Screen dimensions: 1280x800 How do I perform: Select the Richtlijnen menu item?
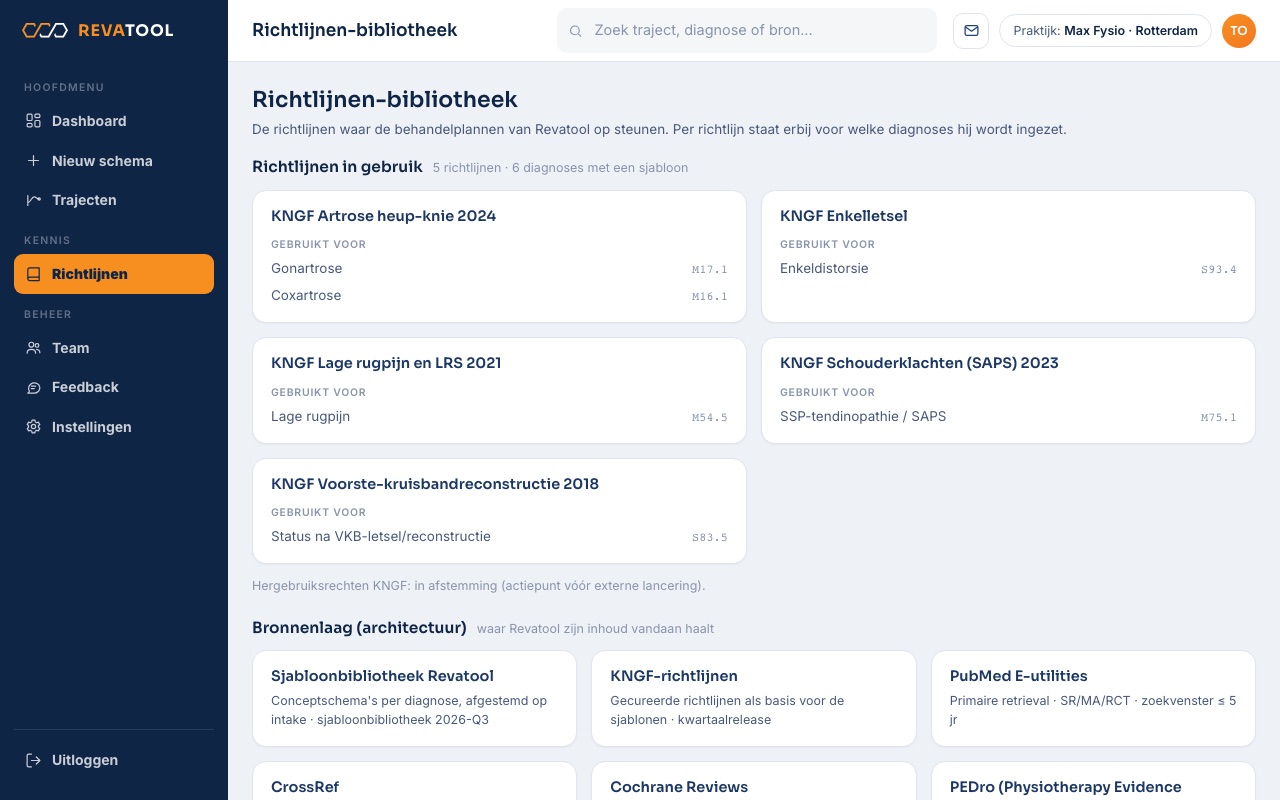(114, 274)
